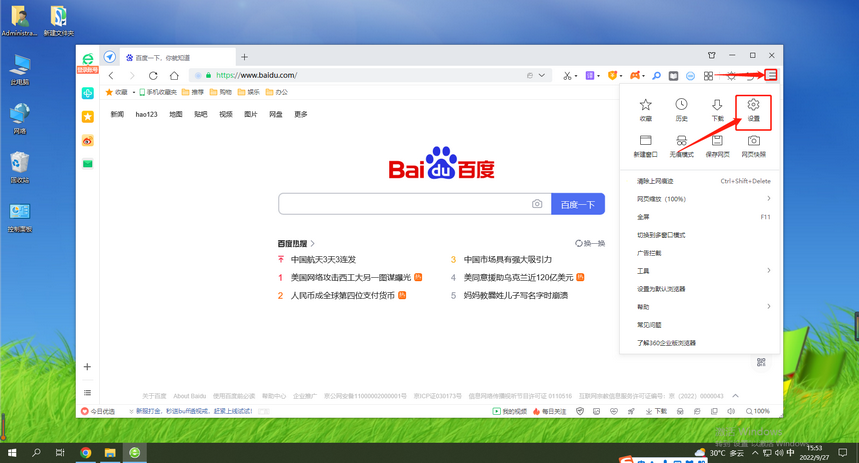Open the blue magnifier search toolbar icon
Image resolution: width=859 pixels, height=463 pixels.
(656, 76)
